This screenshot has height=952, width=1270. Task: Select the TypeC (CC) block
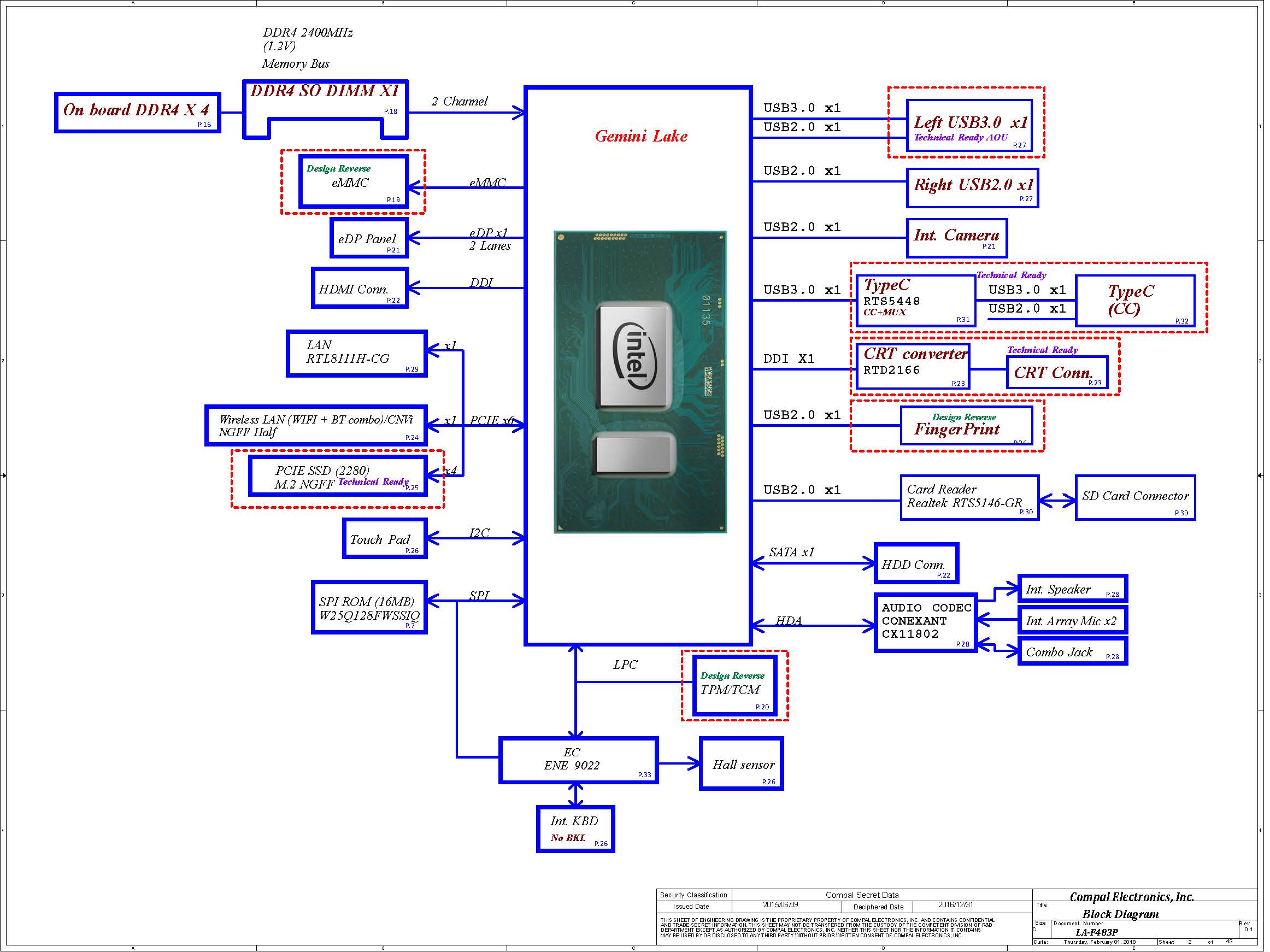[1136, 301]
